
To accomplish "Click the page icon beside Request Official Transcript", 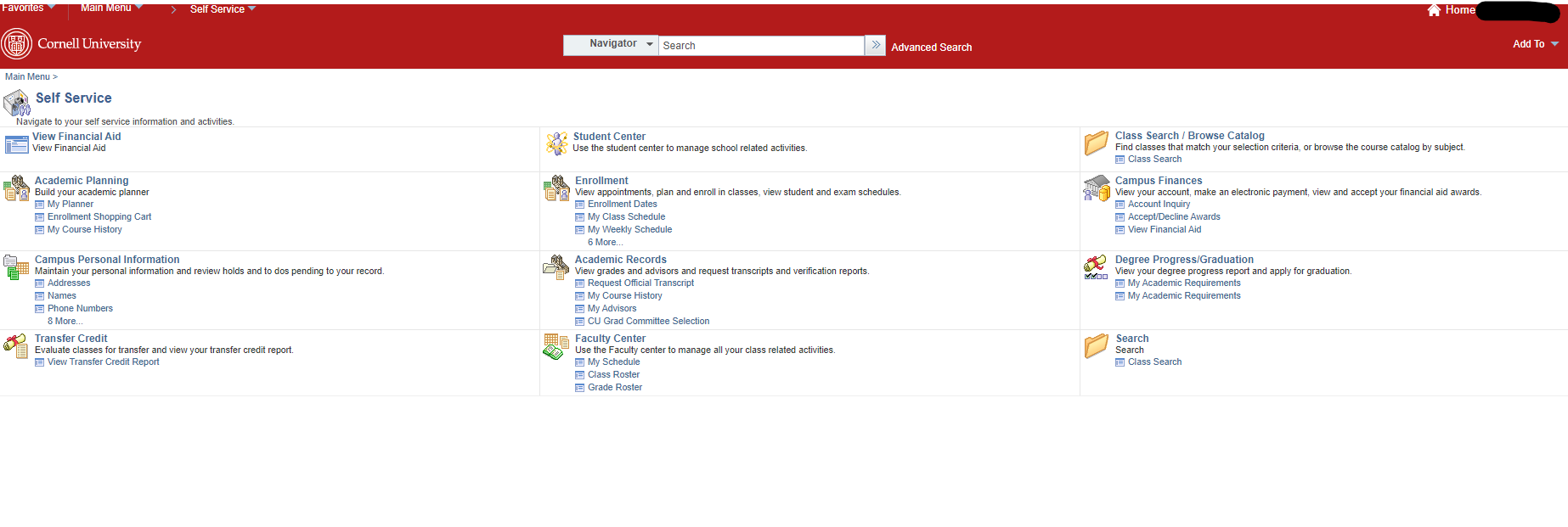I will click(x=579, y=283).
